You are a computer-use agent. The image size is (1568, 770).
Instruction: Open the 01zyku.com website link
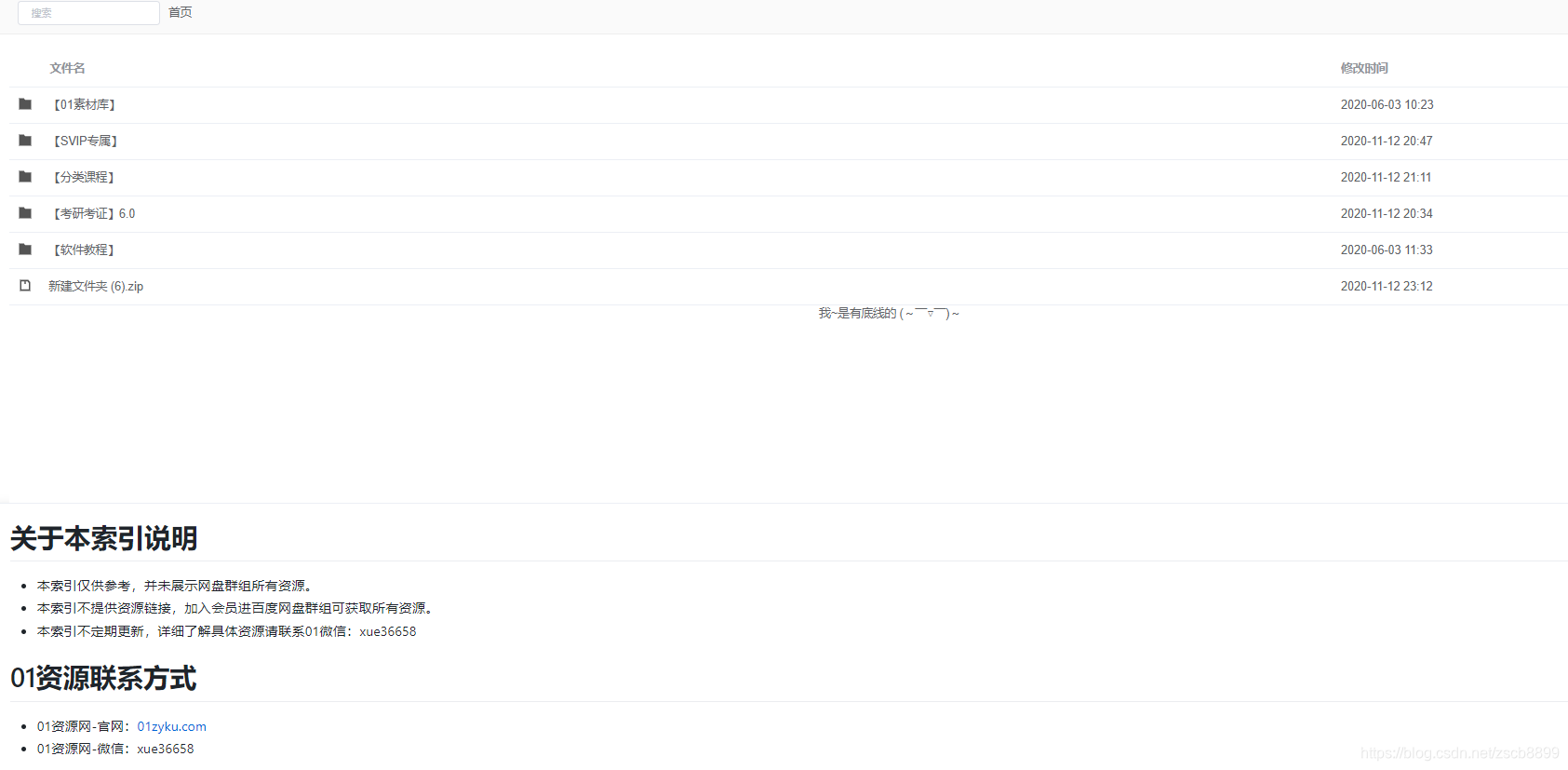tap(172, 726)
